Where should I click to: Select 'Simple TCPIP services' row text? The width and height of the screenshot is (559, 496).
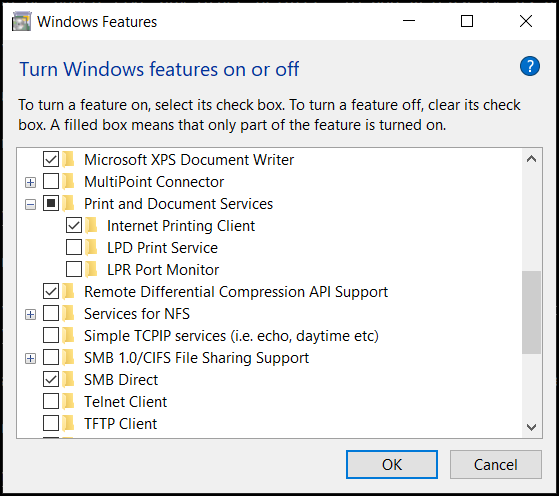[x=231, y=336]
